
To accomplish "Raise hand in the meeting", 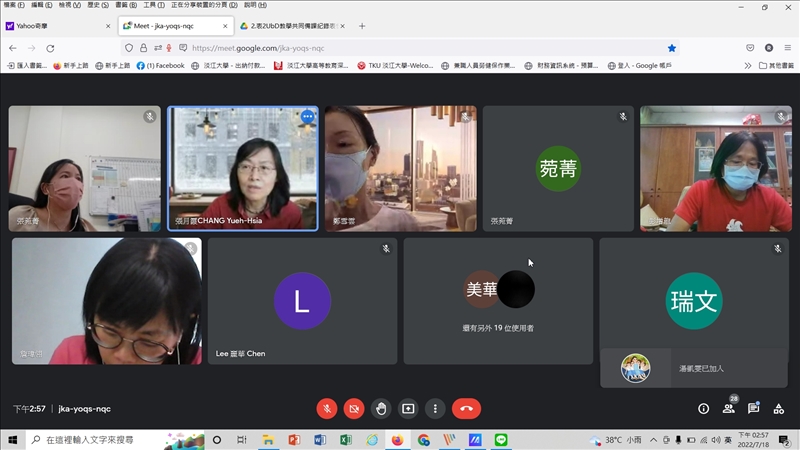I will [x=381, y=408].
